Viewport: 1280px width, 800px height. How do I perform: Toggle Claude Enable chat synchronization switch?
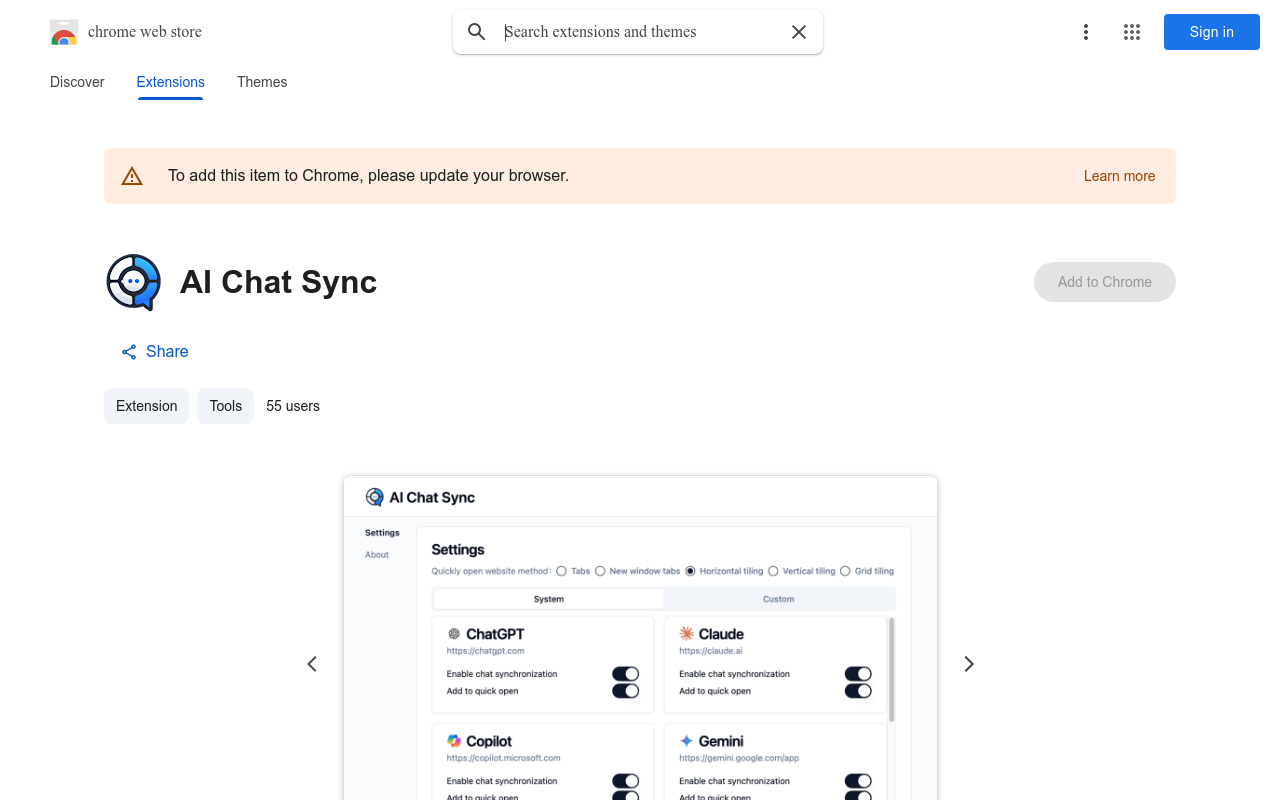(858, 674)
